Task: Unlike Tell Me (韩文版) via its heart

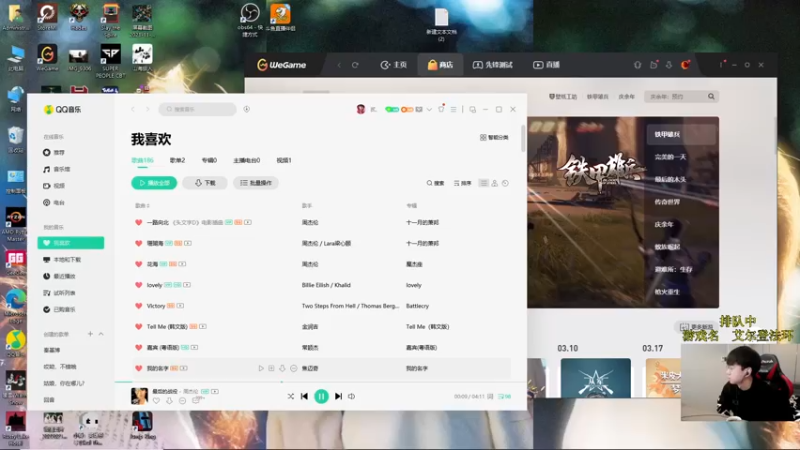Action: click(138, 327)
